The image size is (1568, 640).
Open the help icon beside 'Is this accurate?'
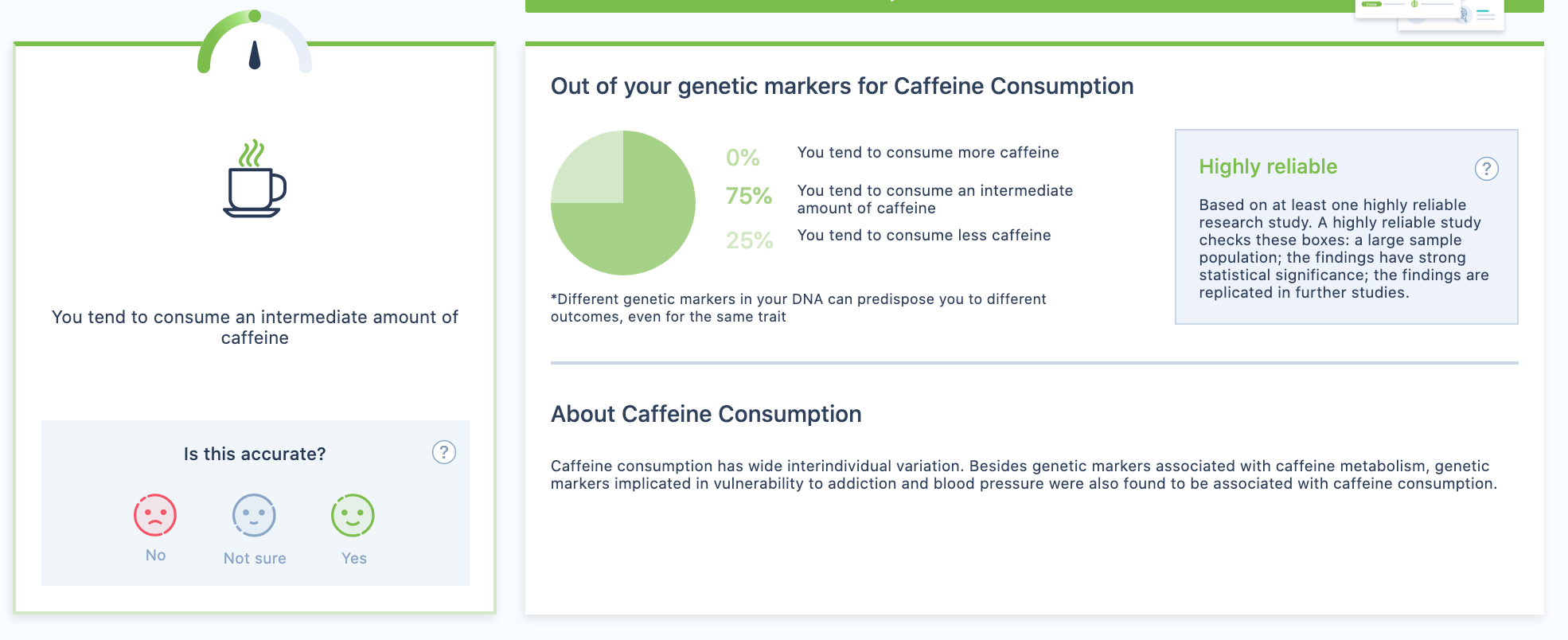(x=443, y=453)
